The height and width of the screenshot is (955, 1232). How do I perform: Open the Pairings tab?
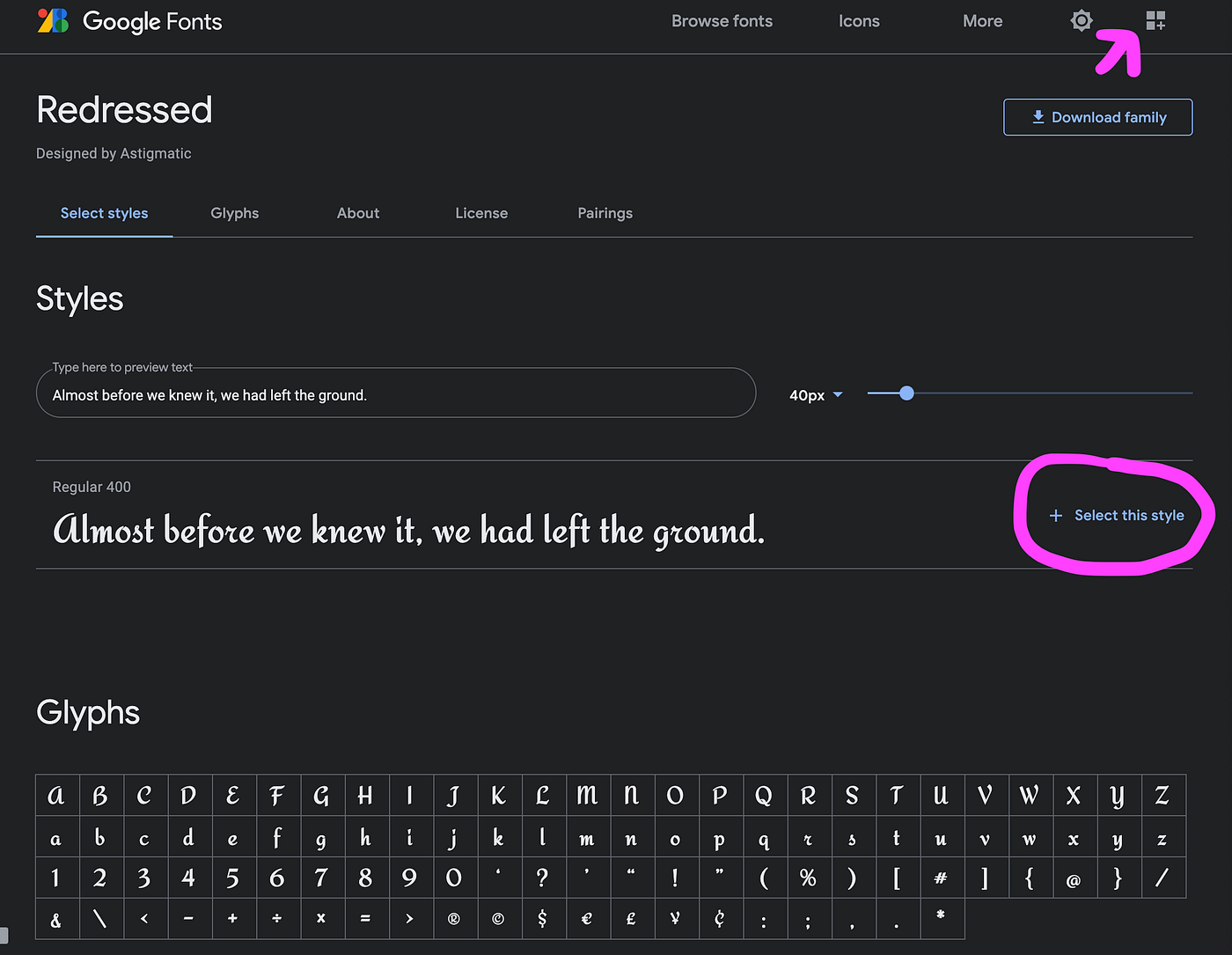(x=605, y=213)
